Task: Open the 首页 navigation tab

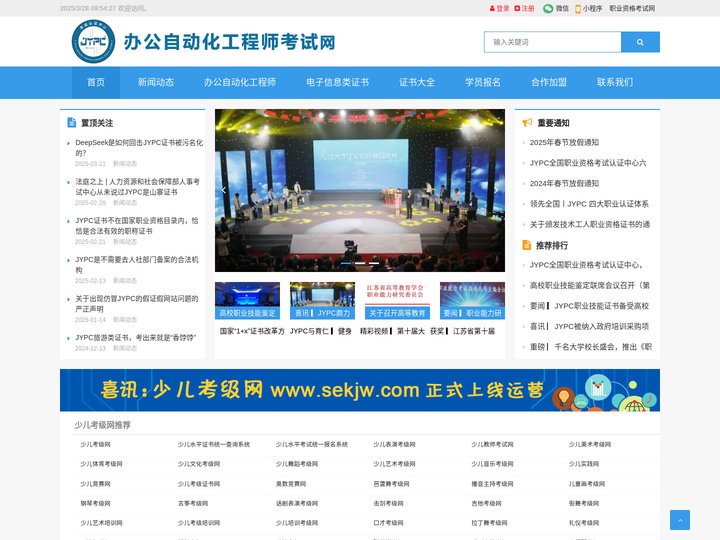Action: (x=96, y=83)
